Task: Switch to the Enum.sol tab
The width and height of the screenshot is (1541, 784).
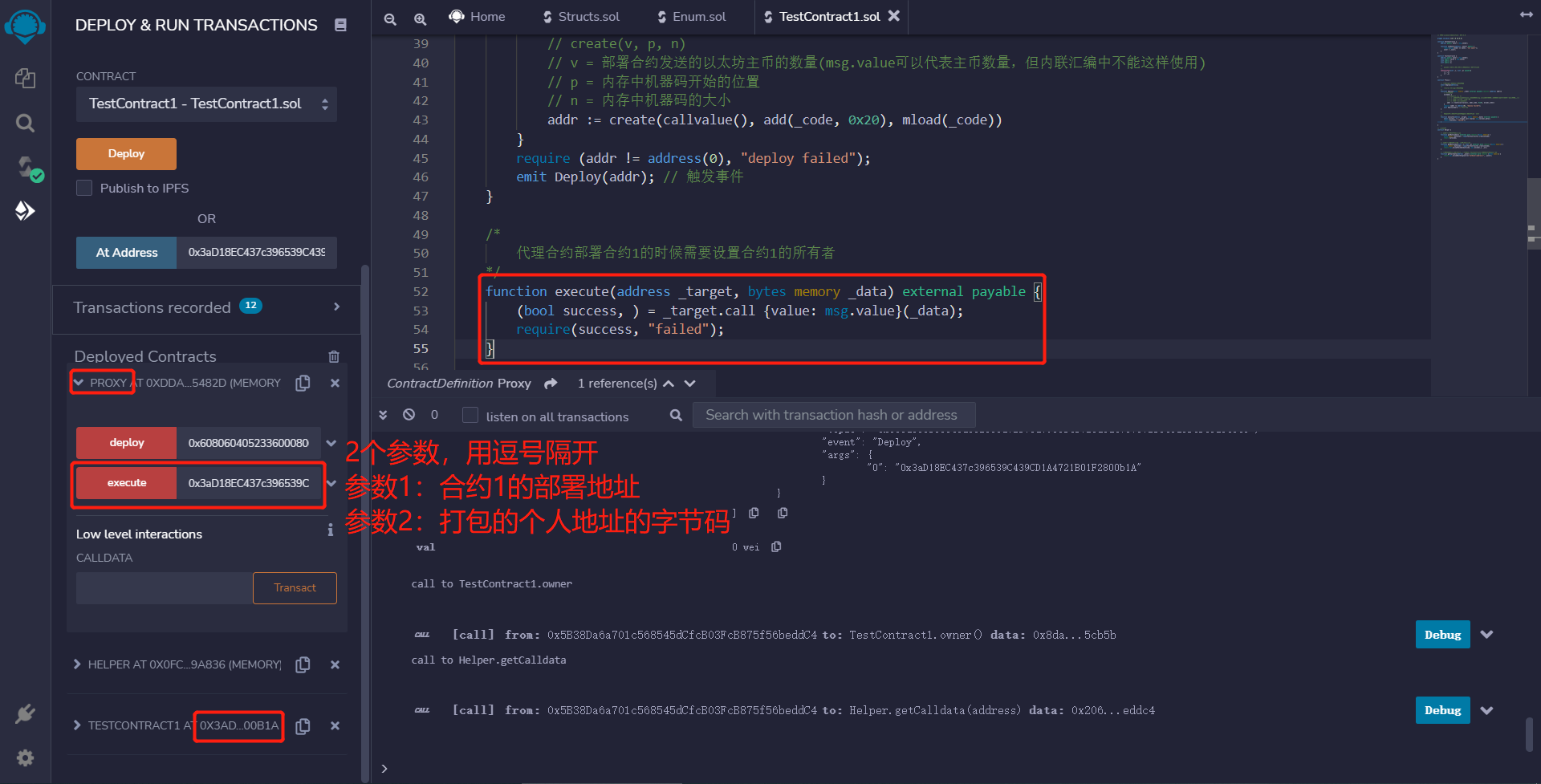Action: tap(691, 16)
